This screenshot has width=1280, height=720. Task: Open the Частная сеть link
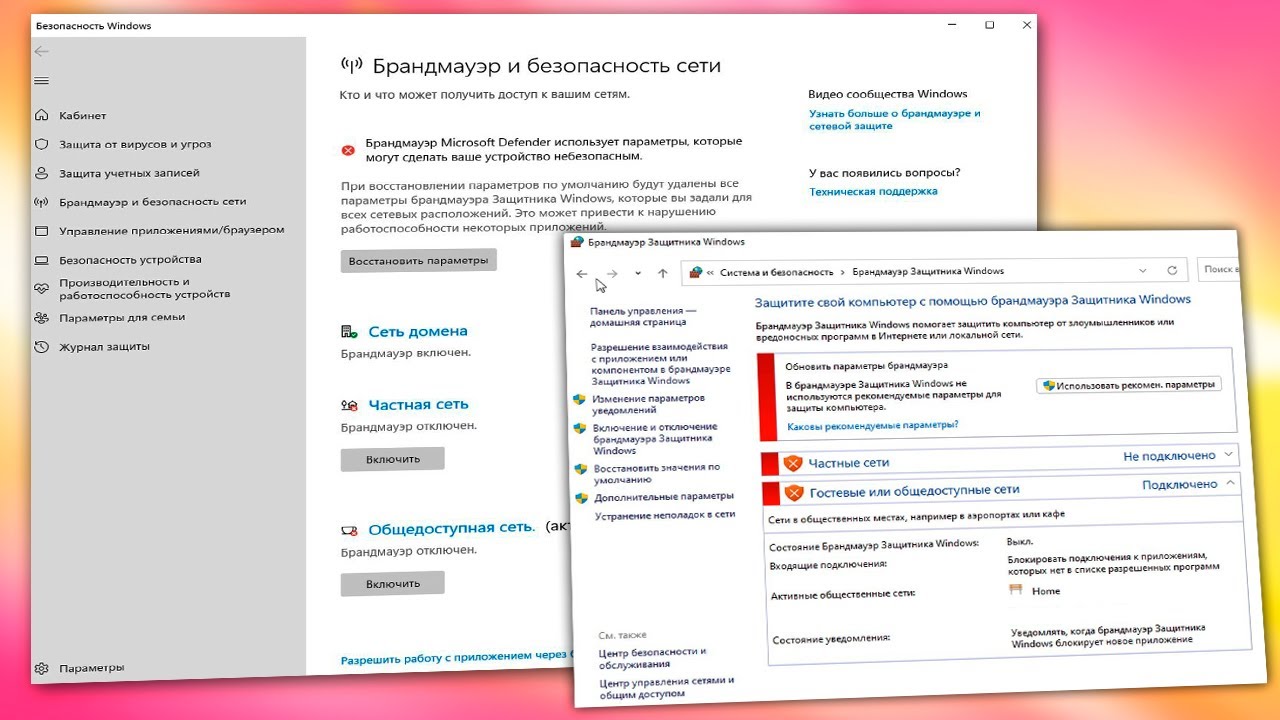[x=418, y=405]
